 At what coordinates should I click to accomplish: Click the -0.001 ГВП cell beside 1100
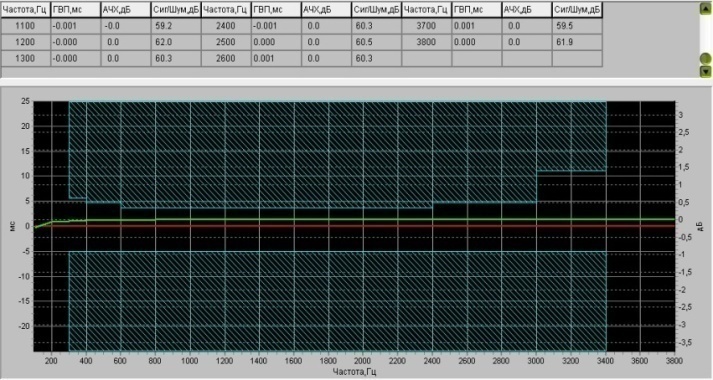click(75, 26)
